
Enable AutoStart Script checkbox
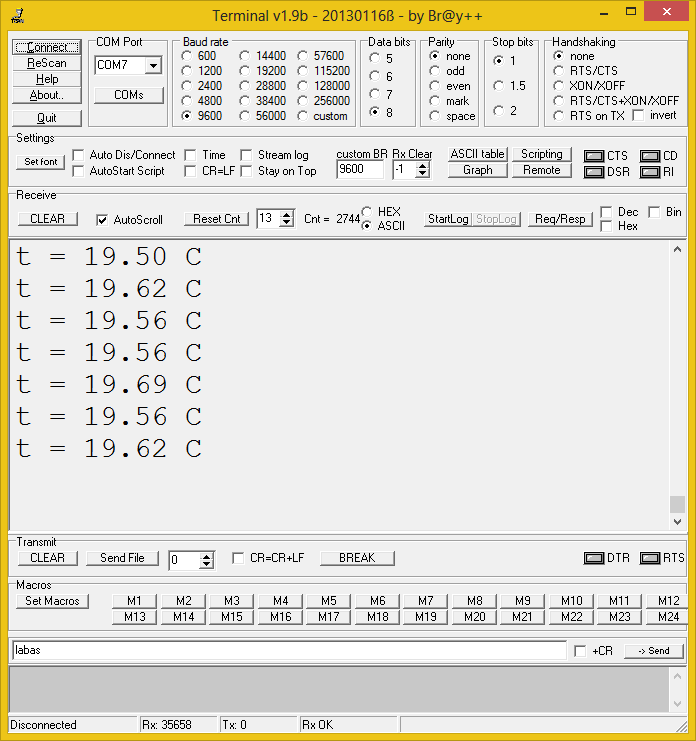pos(78,171)
